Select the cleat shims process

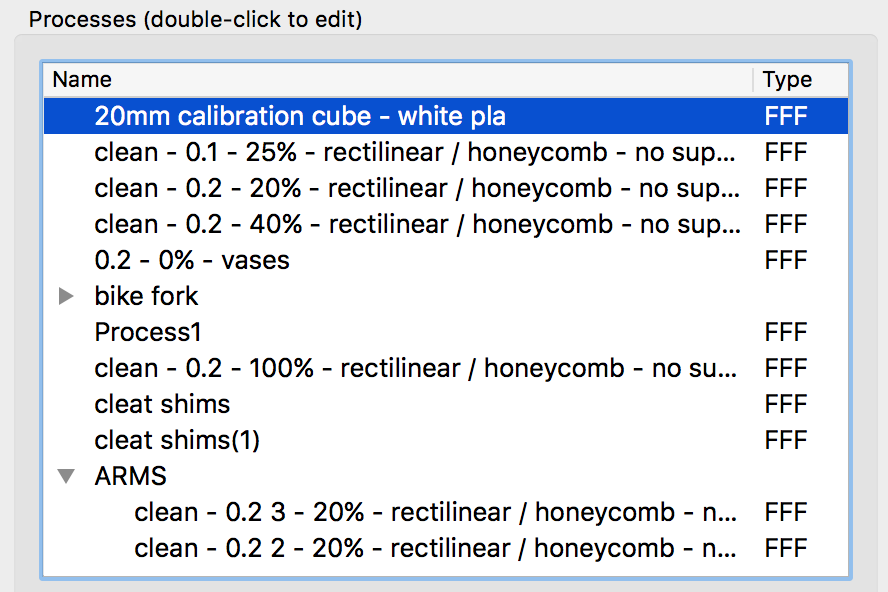pyautogui.click(x=446, y=404)
